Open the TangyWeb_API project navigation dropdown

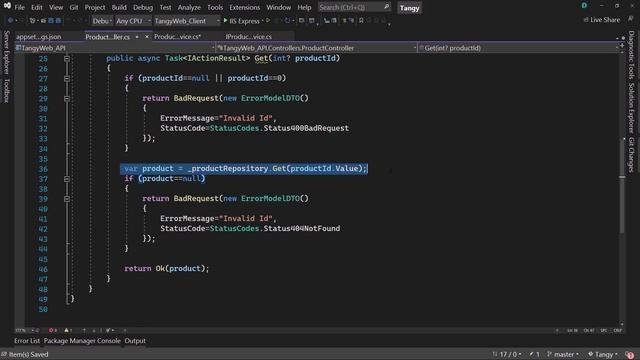tap(115, 48)
